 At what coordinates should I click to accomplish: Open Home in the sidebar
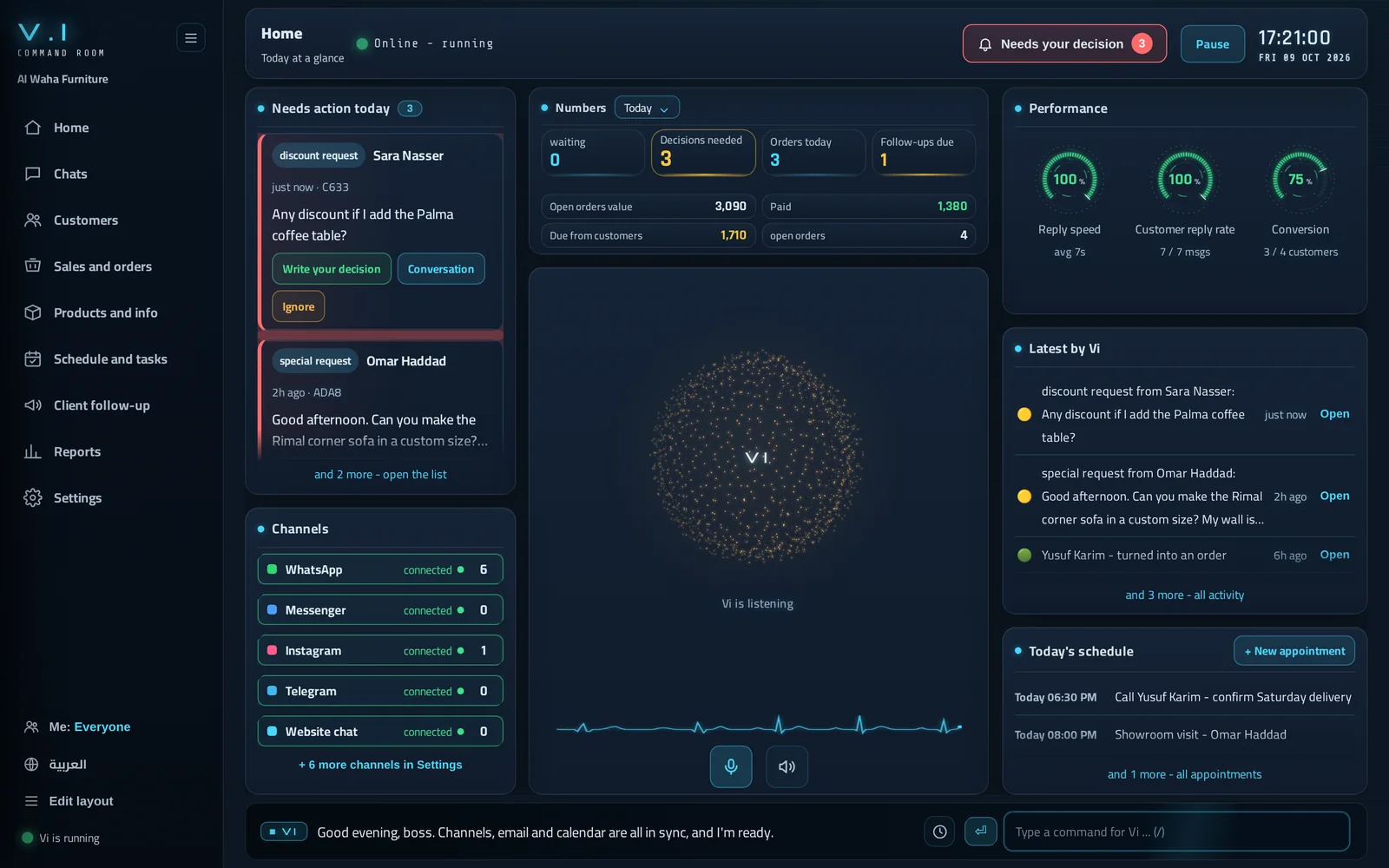click(71, 128)
